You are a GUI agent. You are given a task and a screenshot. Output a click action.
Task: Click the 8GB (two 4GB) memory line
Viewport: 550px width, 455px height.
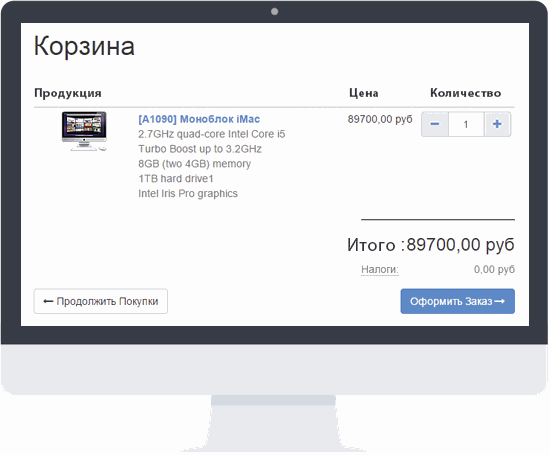pos(194,164)
